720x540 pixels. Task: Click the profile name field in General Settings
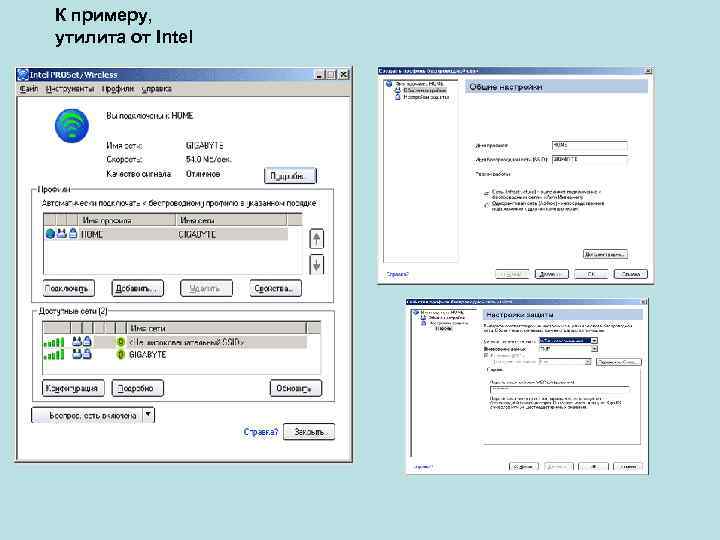[590, 145]
